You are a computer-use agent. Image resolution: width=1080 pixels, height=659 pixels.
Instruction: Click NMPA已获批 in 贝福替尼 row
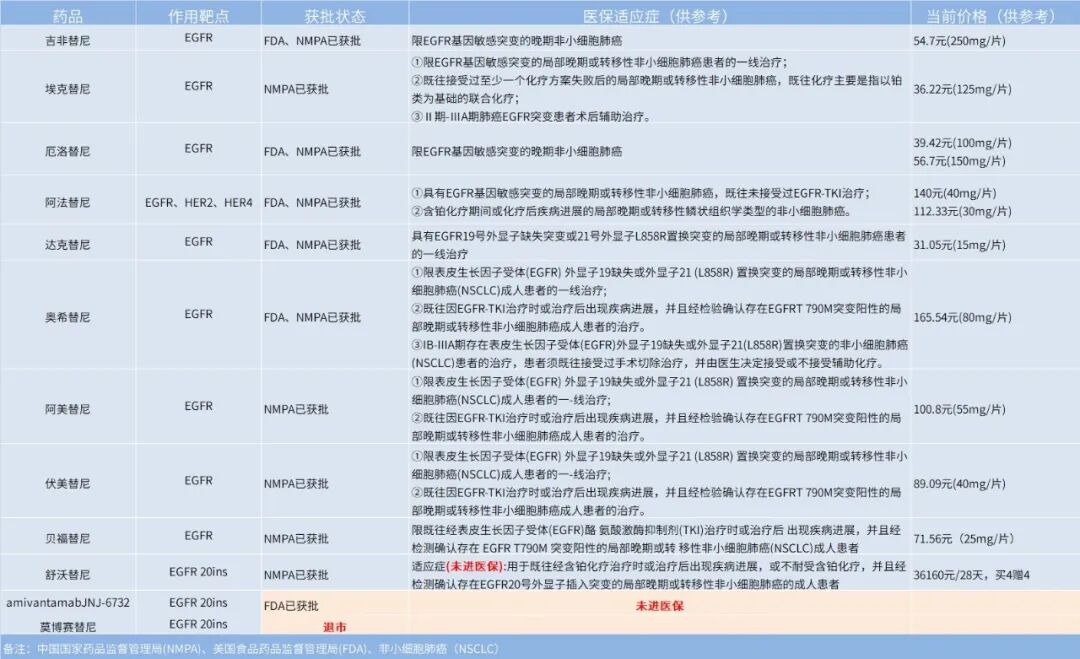[x=296, y=538]
